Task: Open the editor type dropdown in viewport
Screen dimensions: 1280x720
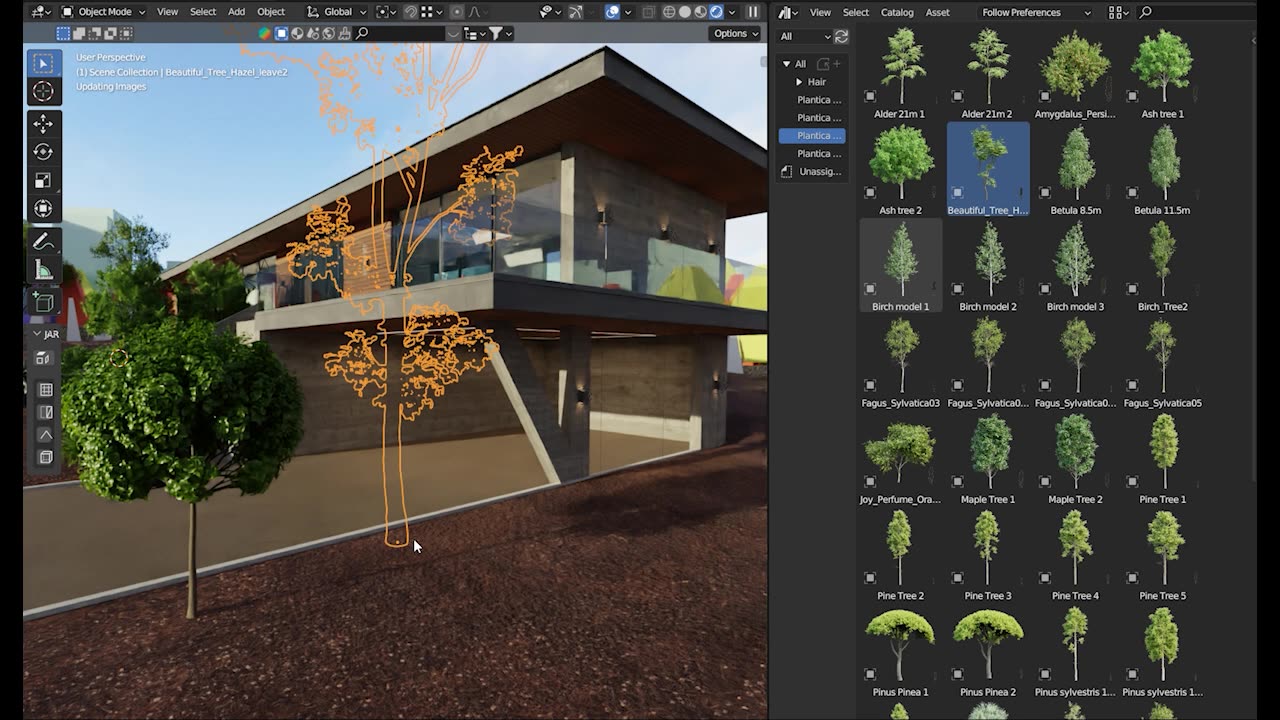Action: pos(41,12)
